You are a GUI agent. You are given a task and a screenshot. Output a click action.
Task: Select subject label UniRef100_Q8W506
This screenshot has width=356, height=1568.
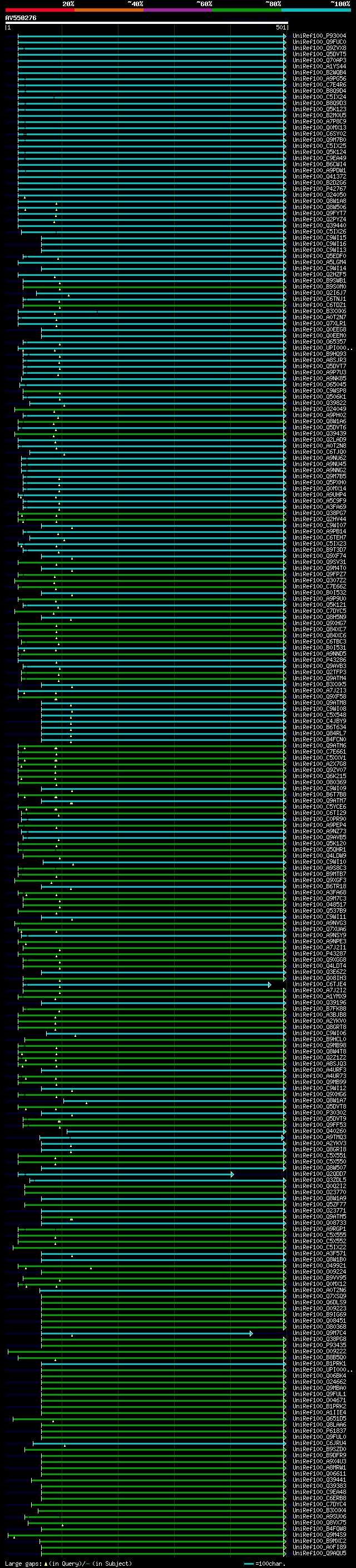coord(319,207)
